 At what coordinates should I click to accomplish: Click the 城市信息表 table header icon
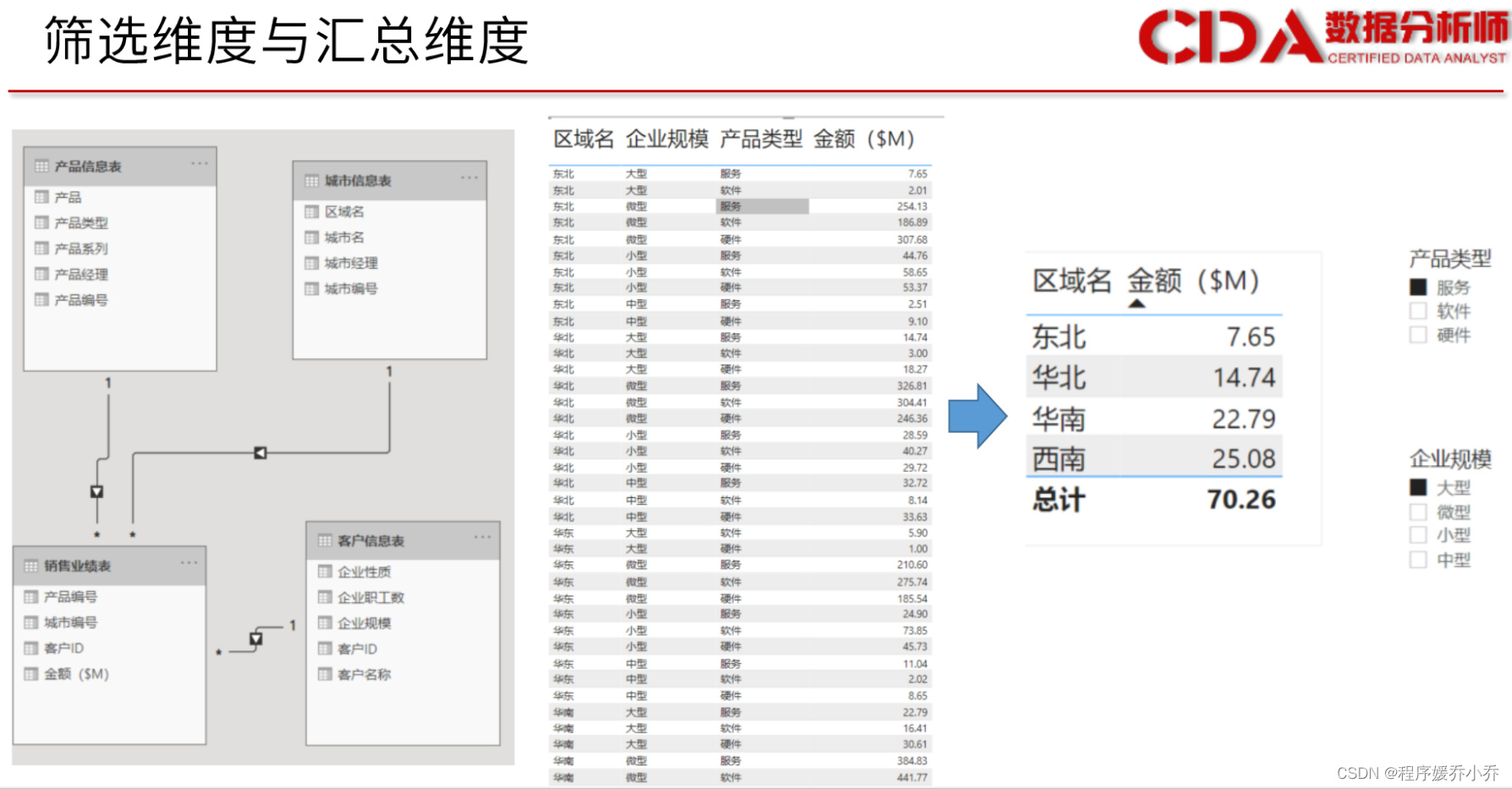pos(311,180)
